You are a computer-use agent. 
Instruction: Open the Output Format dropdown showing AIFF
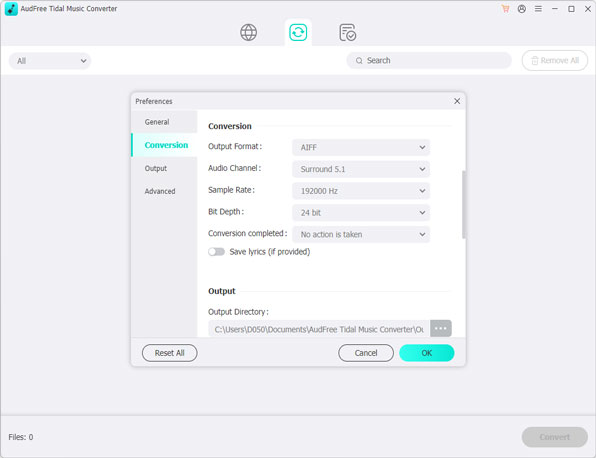tap(361, 147)
